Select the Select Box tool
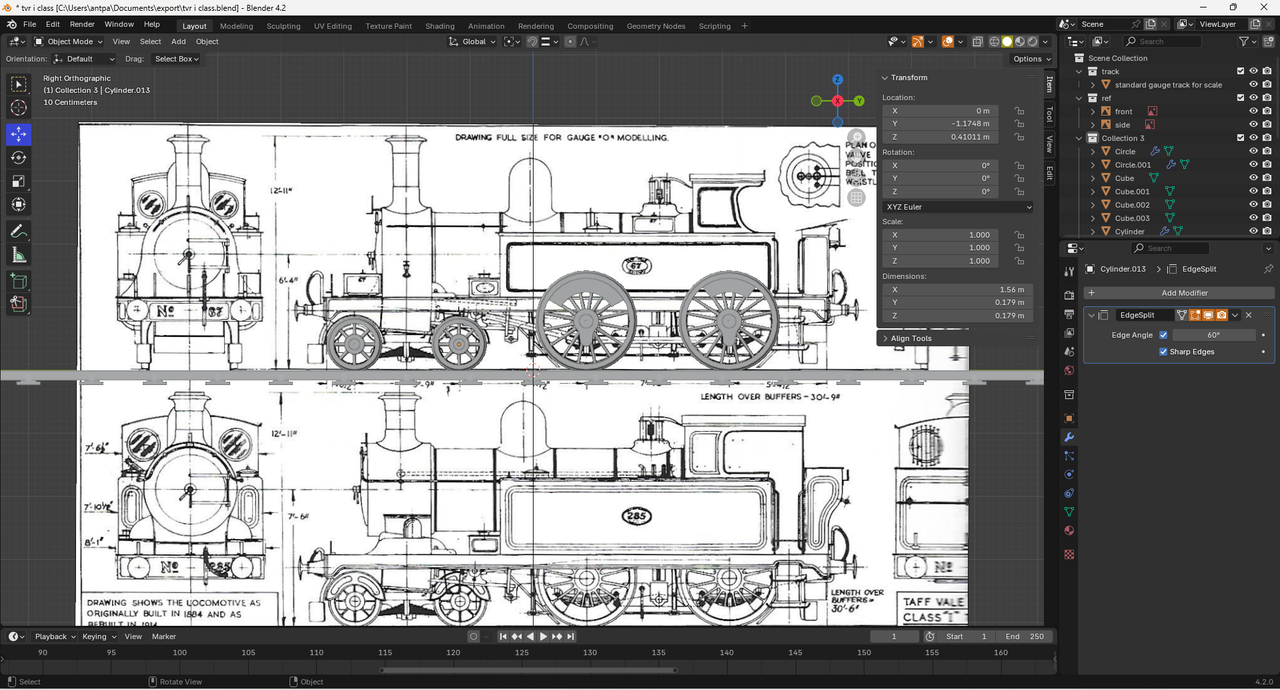This screenshot has height=690, width=1280. coord(19,85)
